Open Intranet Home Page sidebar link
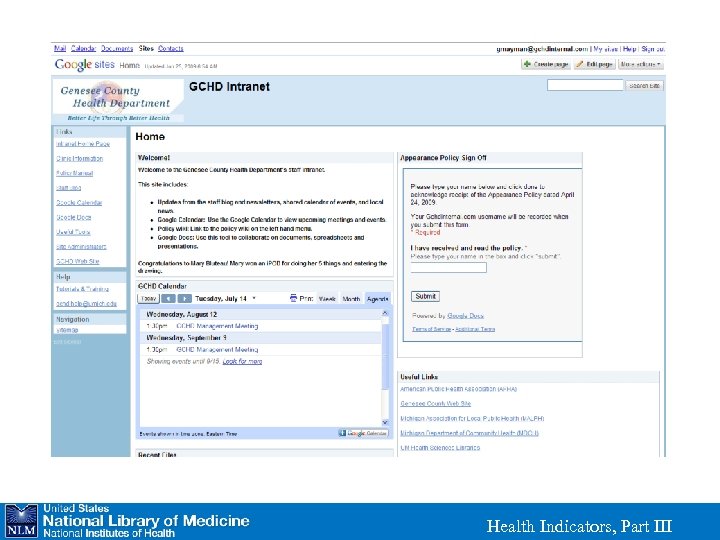 (83, 144)
